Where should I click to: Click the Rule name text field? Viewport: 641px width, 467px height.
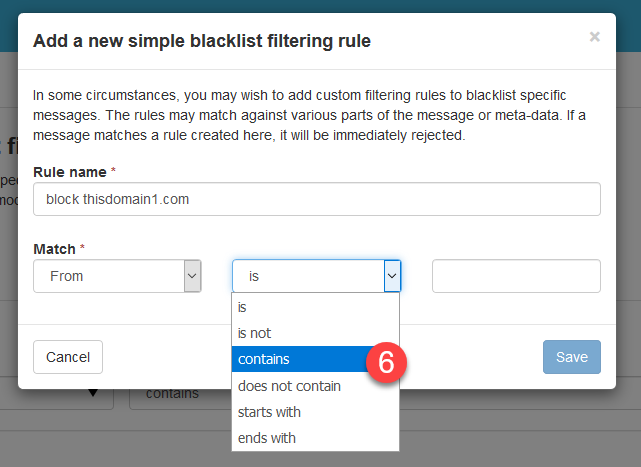[x=316, y=199]
